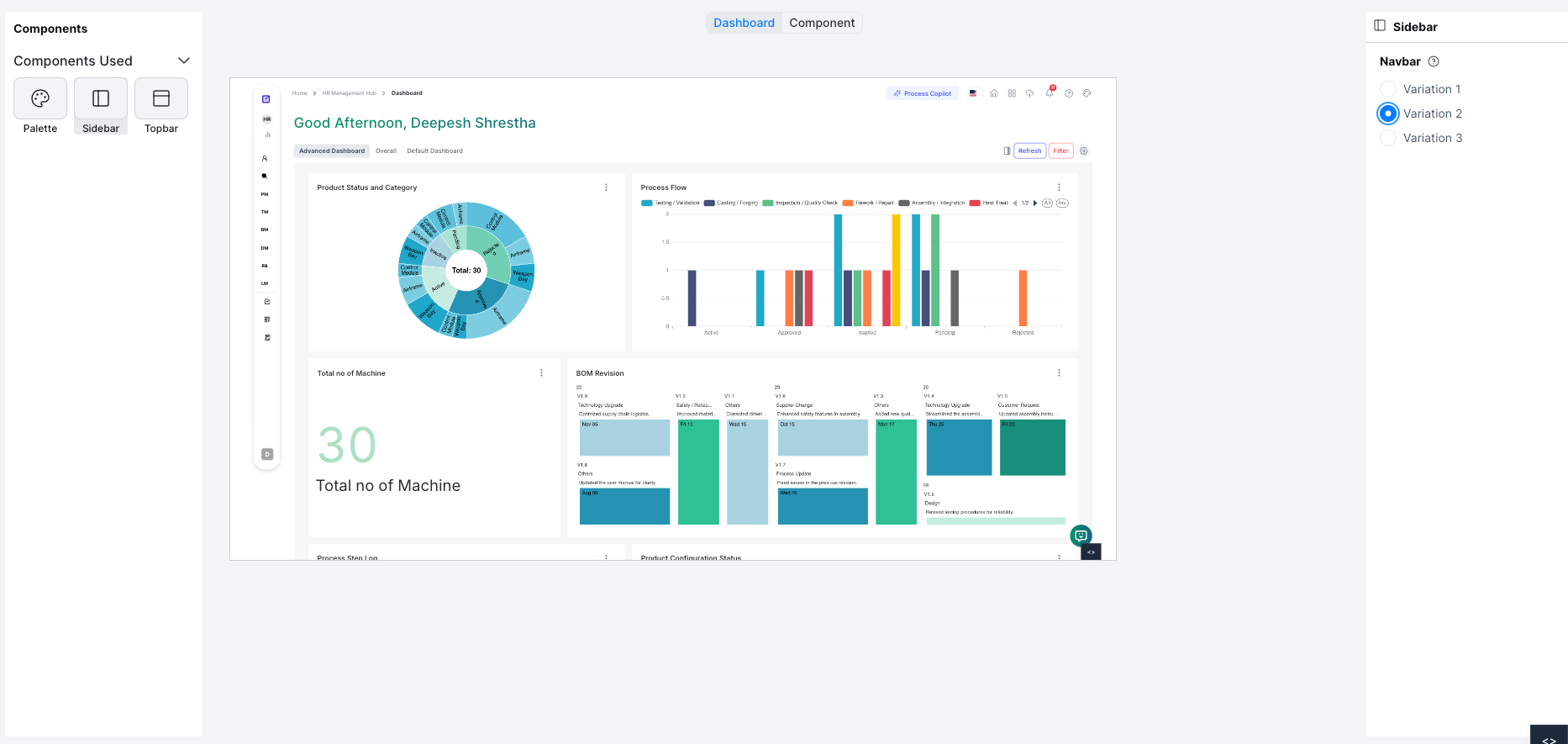Select the Default Dashboard tab
Image resolution: width=1568 pixels, height=744 pixels.
434,151
